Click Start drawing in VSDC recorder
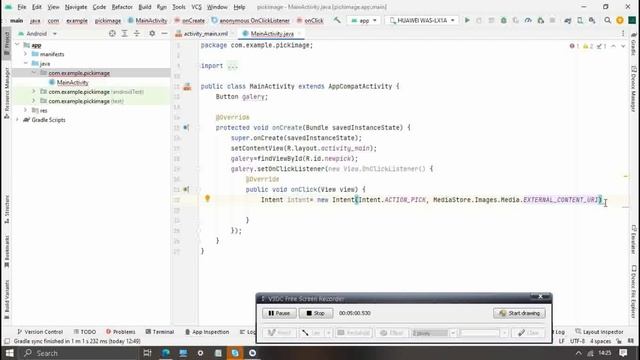This screenshot has width=640, height=360. (519, 313)
